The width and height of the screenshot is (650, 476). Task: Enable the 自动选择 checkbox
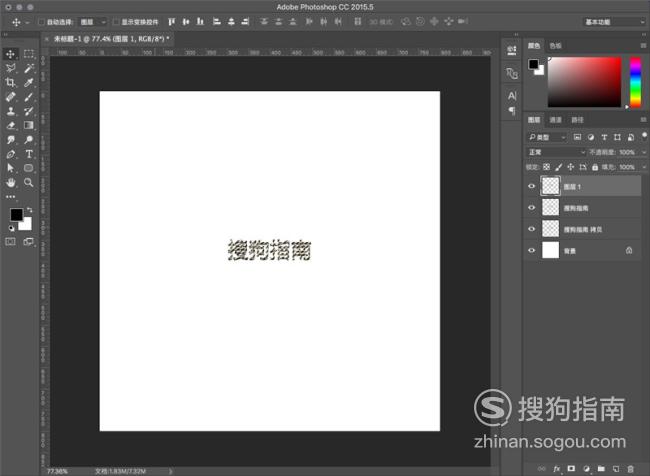[41, 22]
